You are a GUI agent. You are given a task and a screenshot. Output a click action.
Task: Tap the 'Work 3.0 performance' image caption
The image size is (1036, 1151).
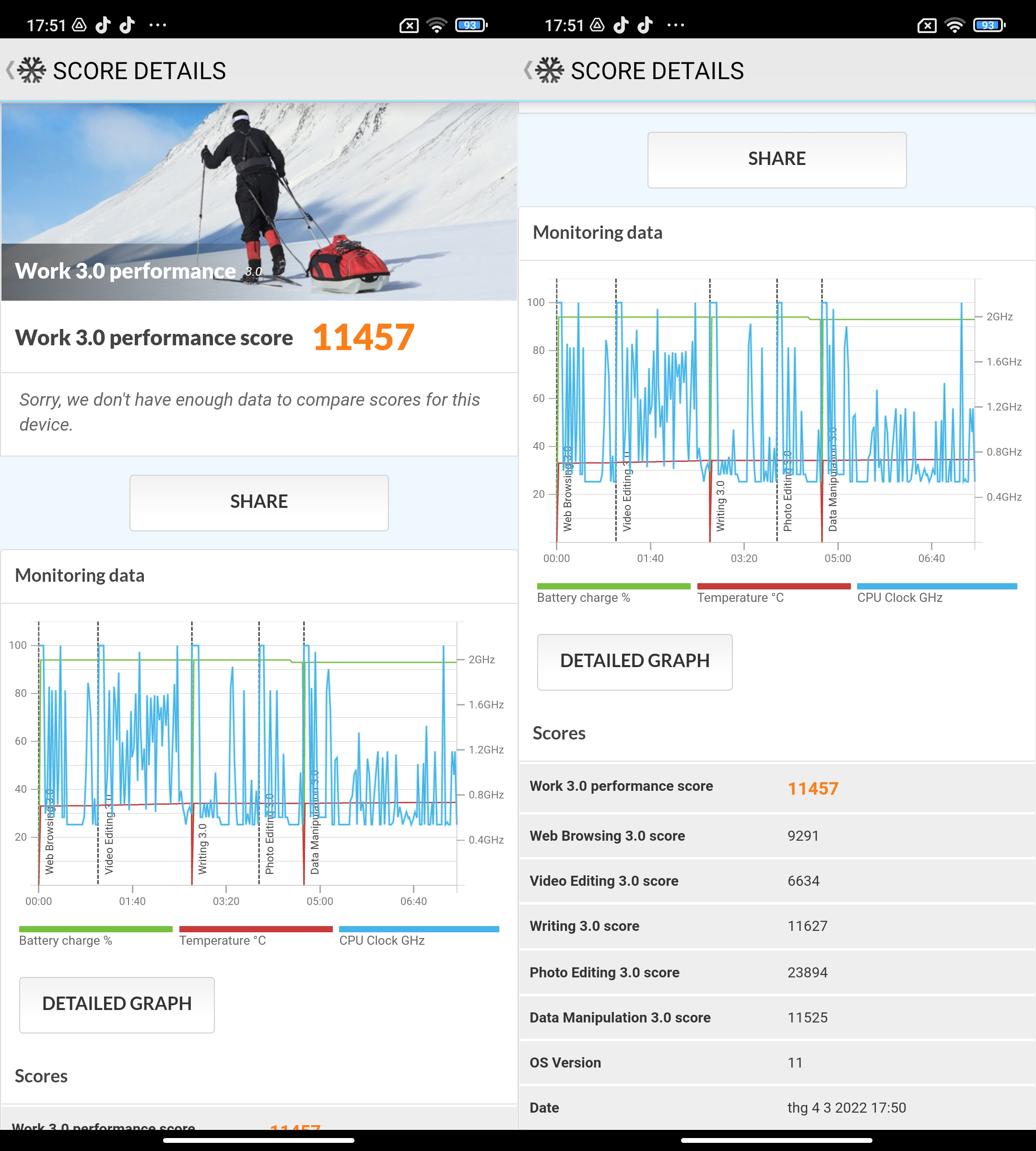pyautogui.click(x=125, y=271)
